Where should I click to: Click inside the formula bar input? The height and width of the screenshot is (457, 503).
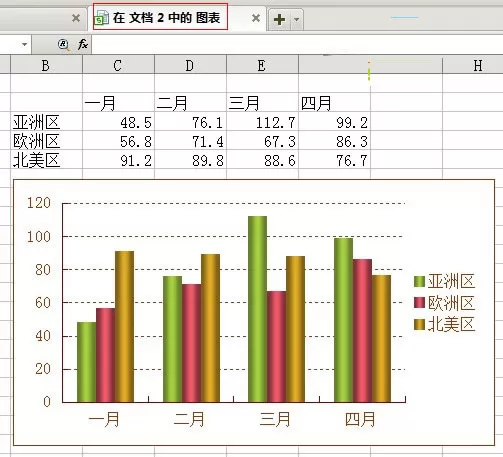pos(297,44)
